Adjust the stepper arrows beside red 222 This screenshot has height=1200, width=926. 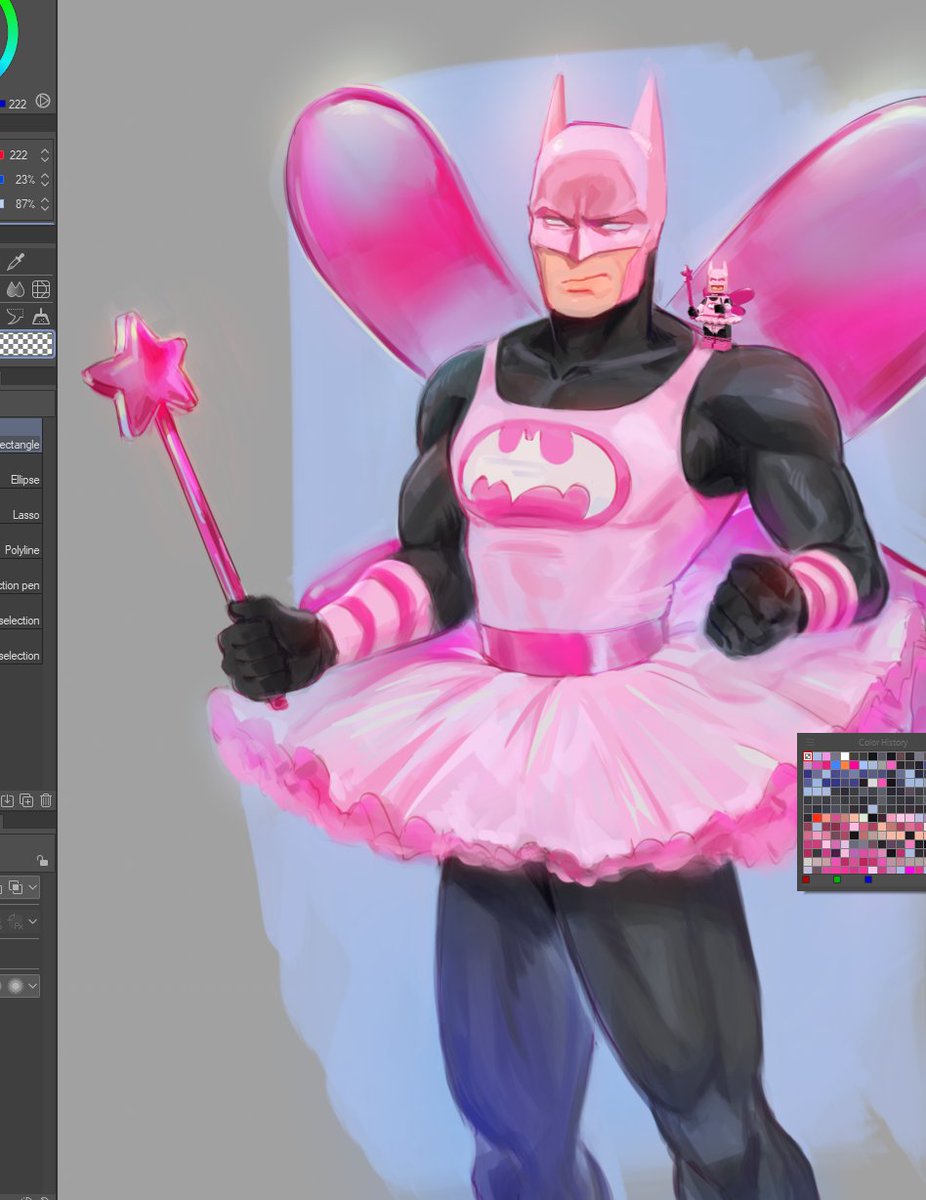[44, 155]
